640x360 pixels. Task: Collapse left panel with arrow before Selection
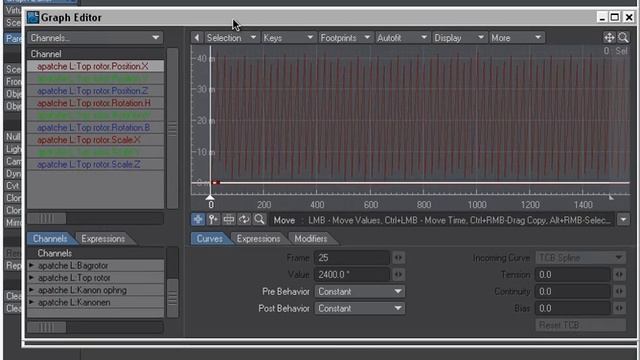[x=197, y=38]
